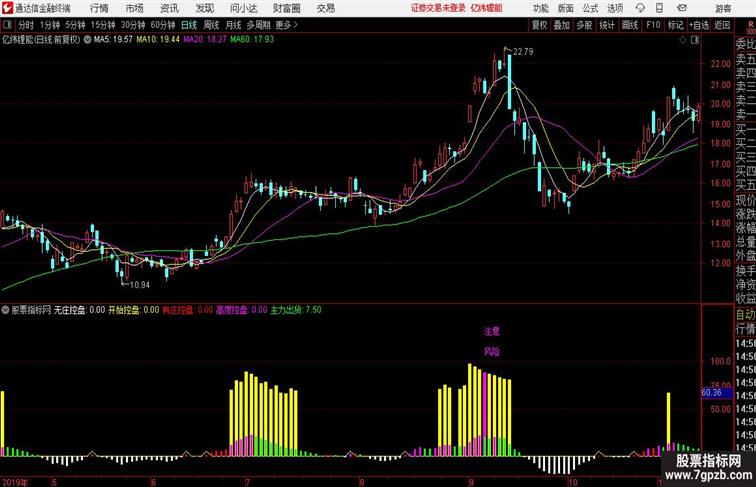Select the 周线 weekly period tab

point(211,25)
